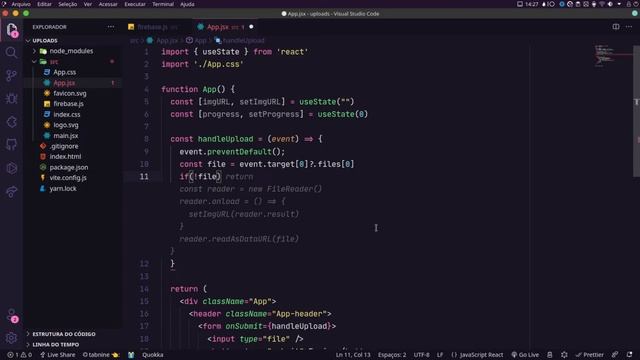
Task: Click the errors and warnings status indicator
Action: [x=19, y=355]
